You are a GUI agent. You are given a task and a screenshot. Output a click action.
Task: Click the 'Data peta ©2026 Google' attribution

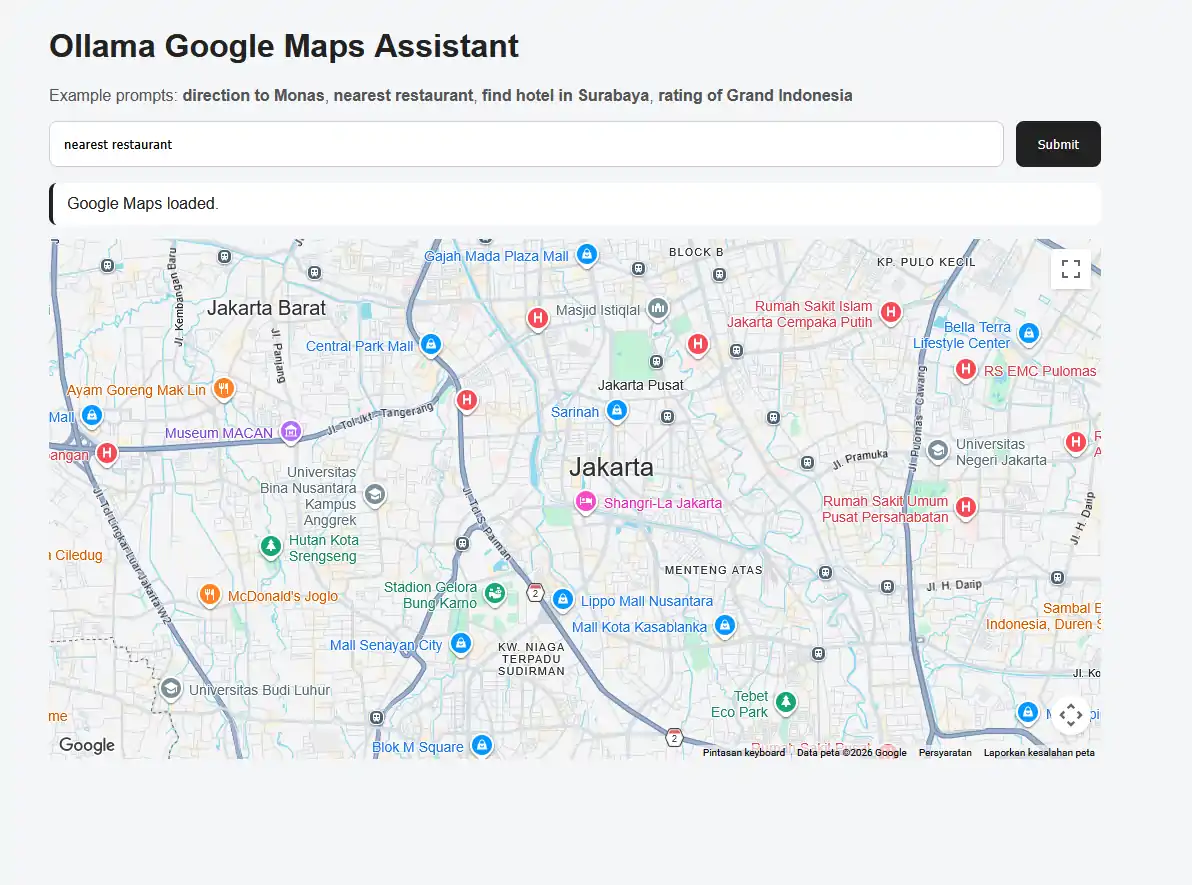coord(851,753)
